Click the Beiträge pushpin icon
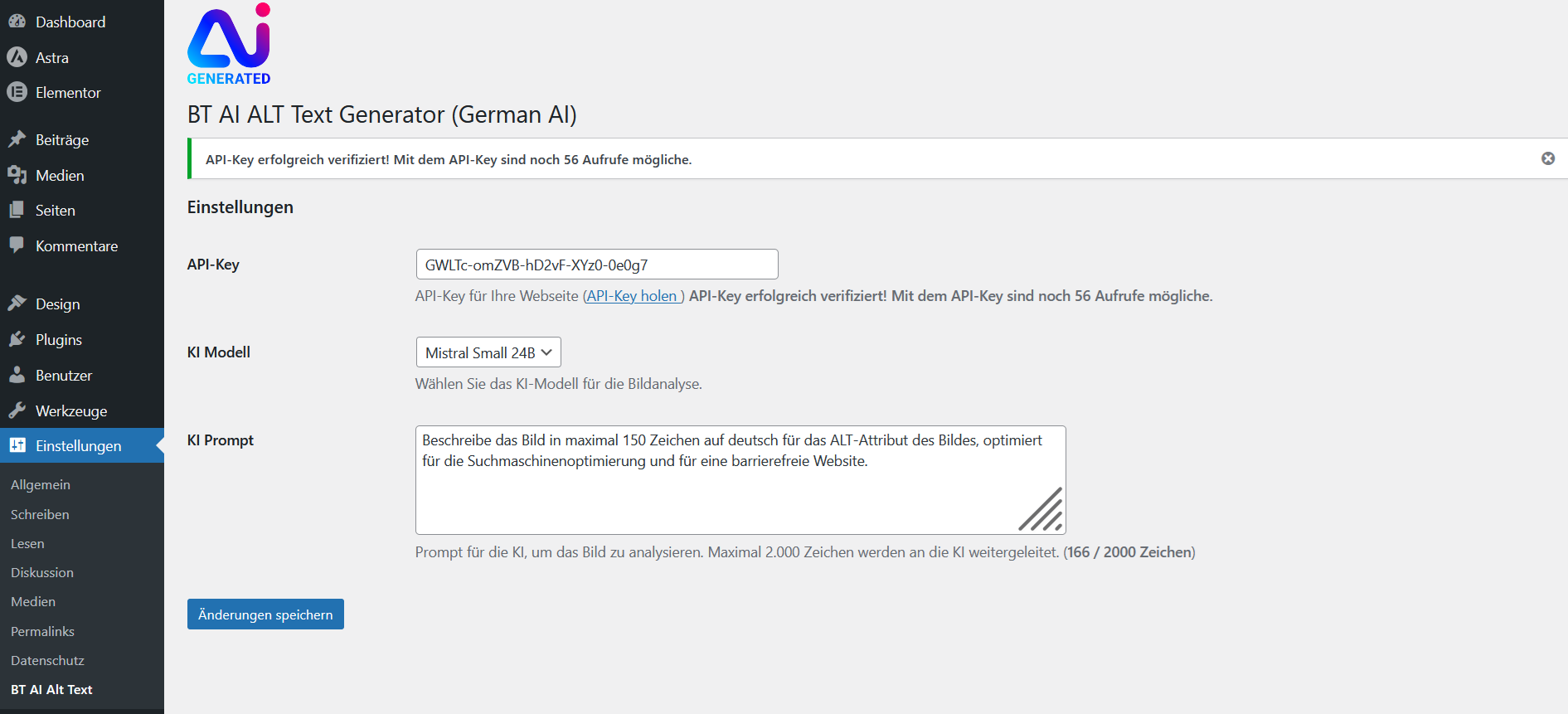 click(17, 139)
